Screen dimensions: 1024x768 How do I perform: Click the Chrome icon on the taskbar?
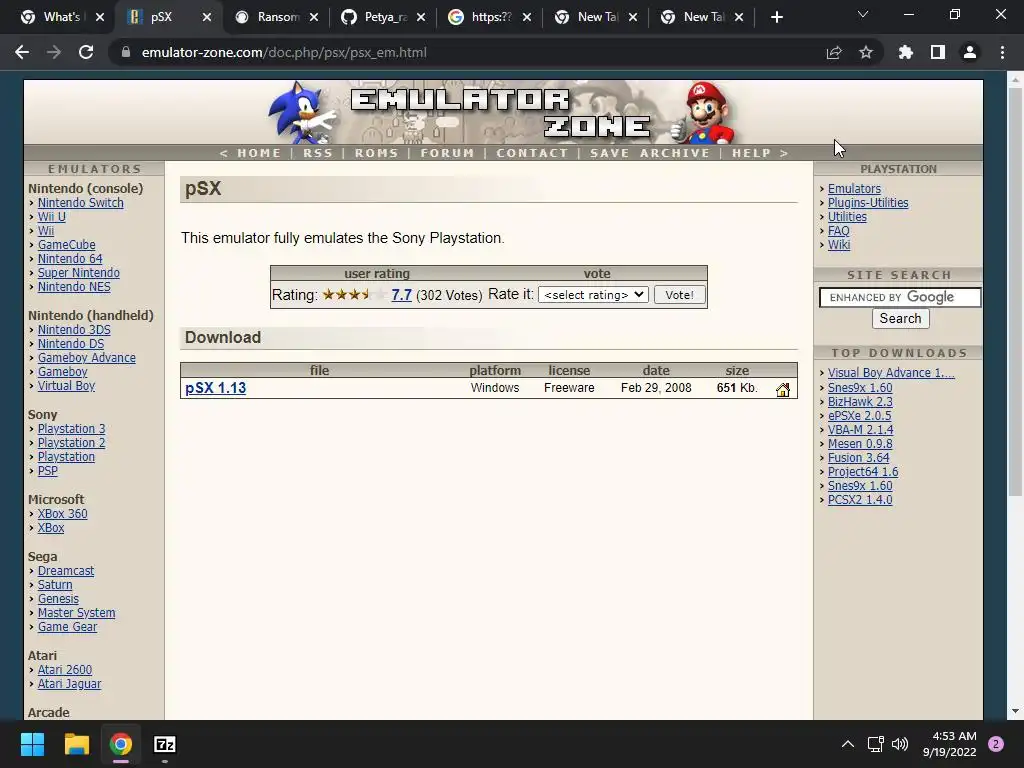121,744
